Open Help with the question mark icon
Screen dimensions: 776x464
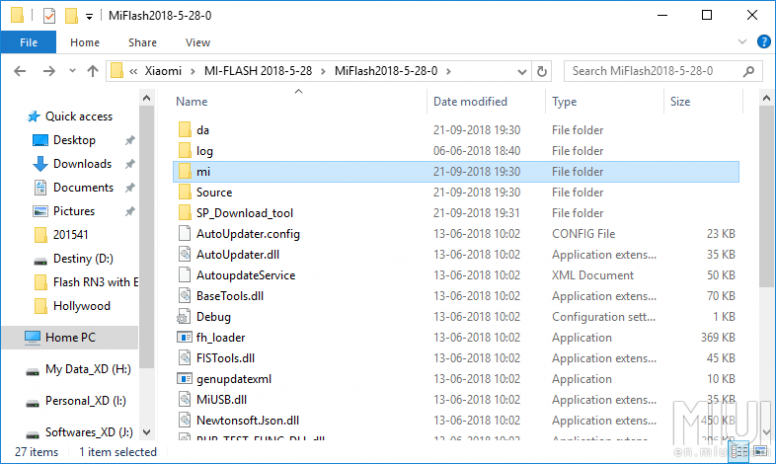point(764,42)
